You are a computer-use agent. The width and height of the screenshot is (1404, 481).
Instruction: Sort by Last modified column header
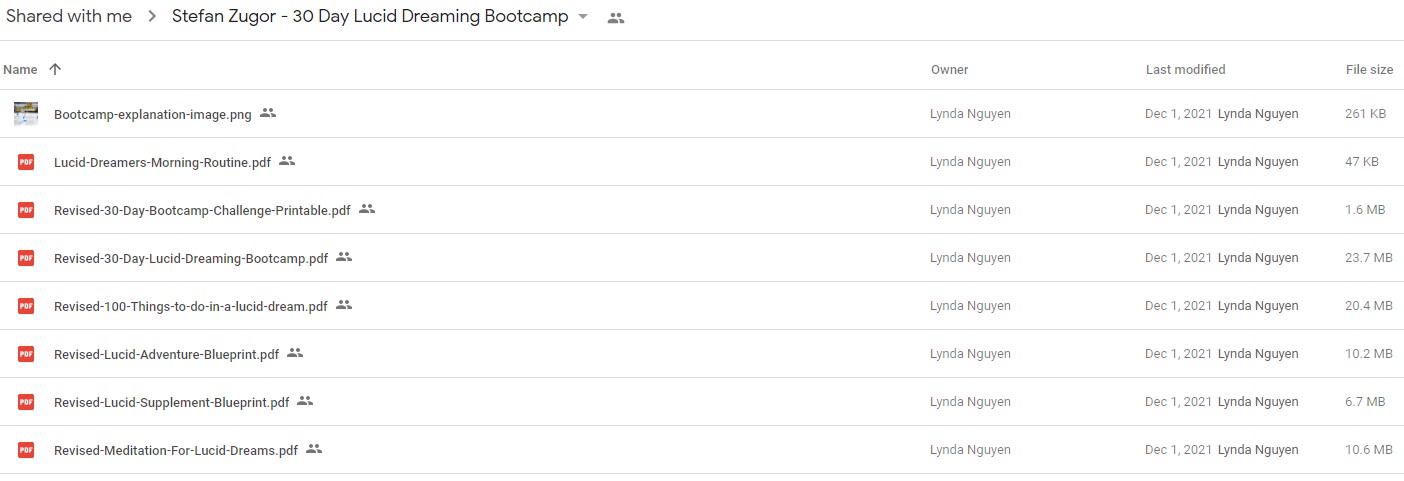point(1185,70)
